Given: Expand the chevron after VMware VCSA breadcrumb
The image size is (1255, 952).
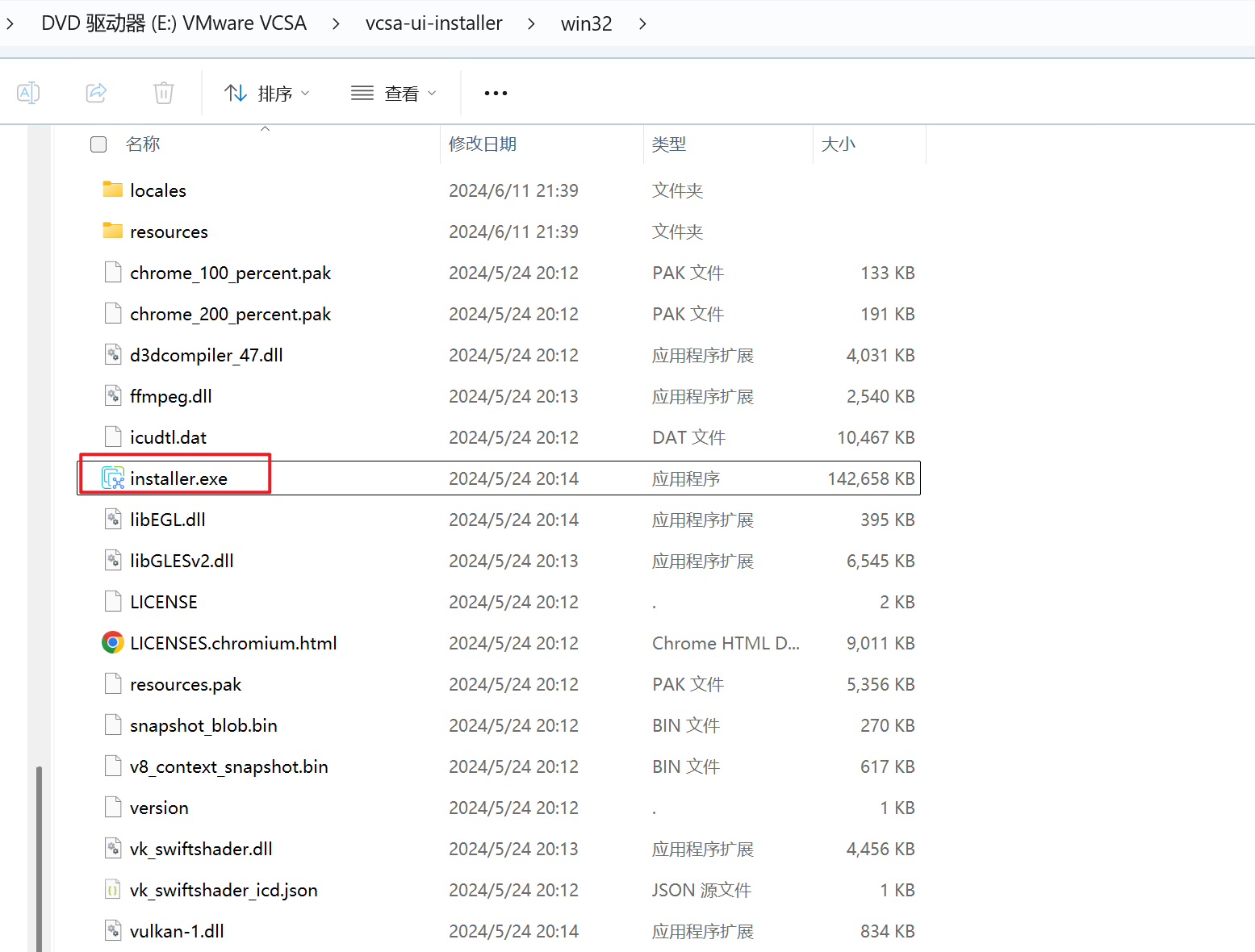Looking at the screenshot, I should (336, 24).
